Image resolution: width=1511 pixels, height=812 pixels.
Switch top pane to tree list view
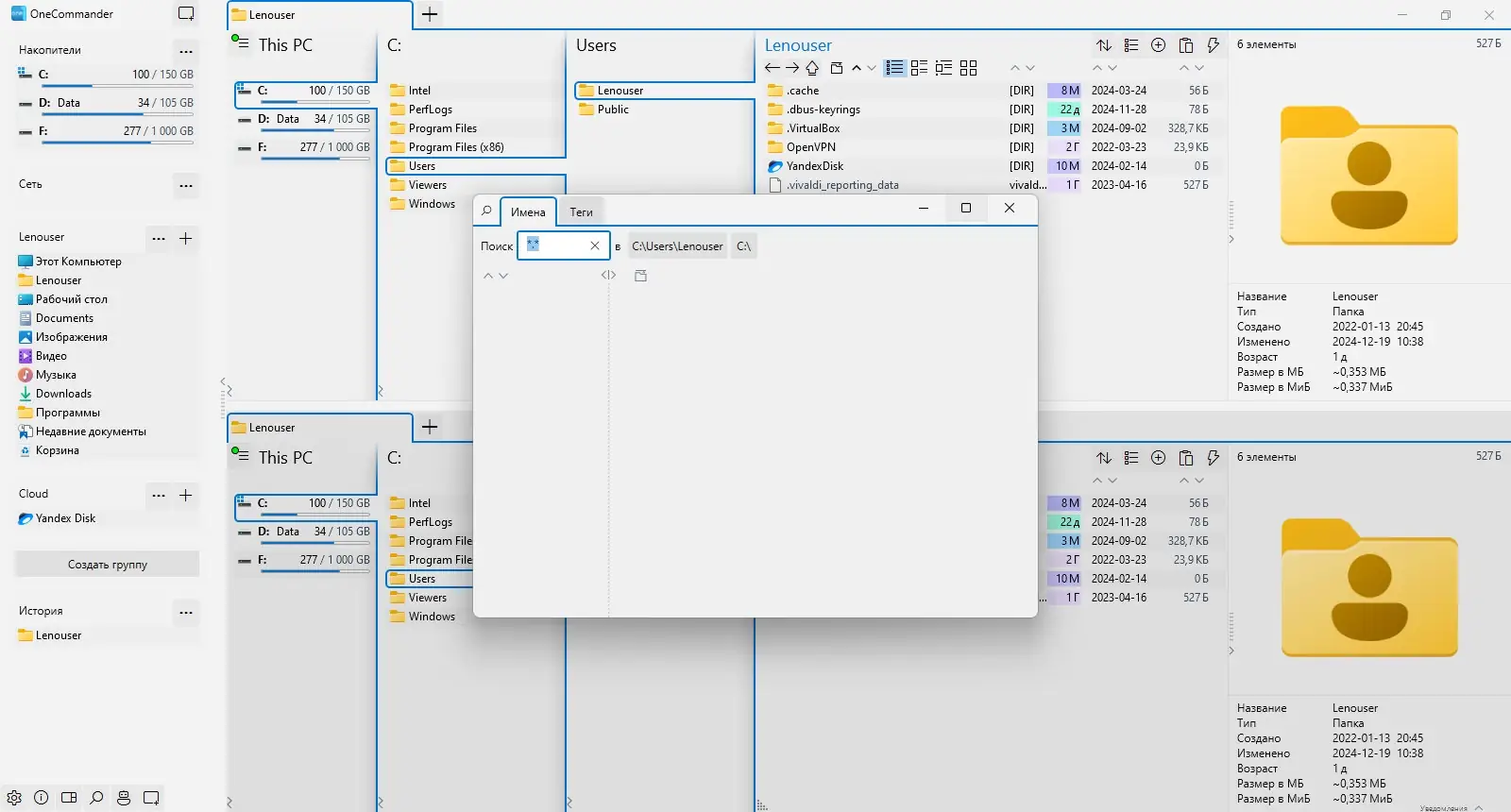click(943, 68)
